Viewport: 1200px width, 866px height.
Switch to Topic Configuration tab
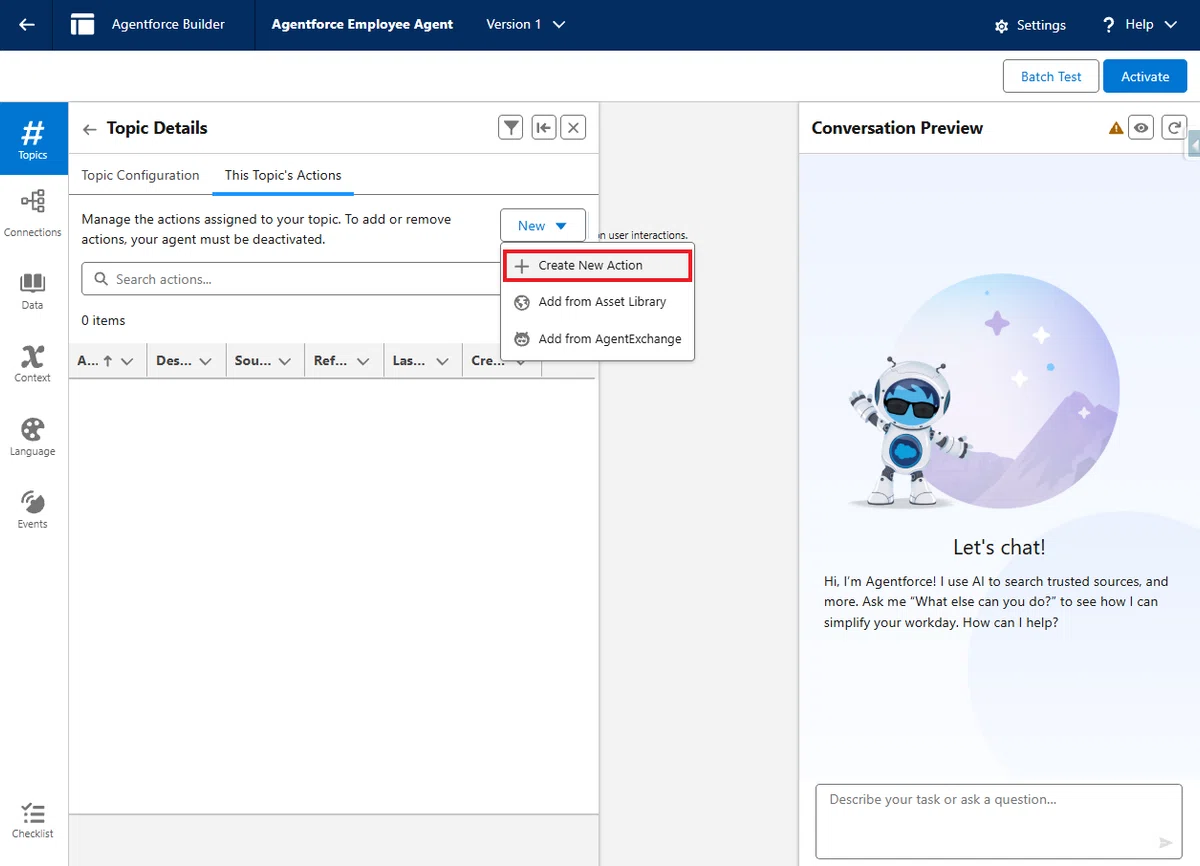140,175
